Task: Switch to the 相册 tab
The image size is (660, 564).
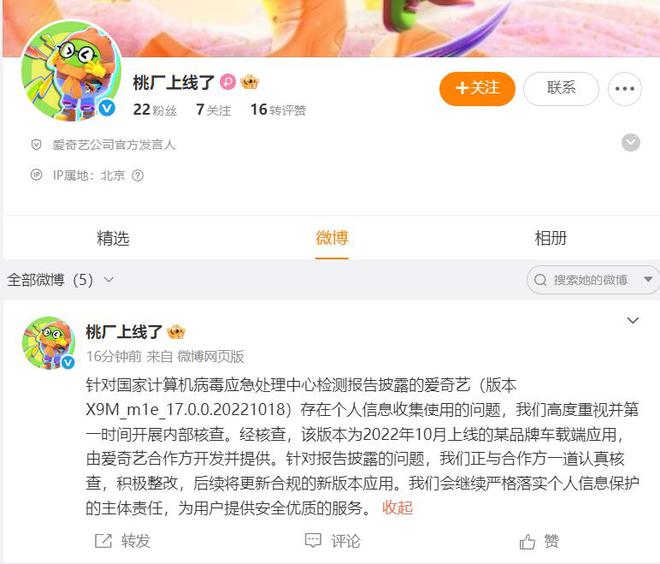Action: click(x=551, y=238)
